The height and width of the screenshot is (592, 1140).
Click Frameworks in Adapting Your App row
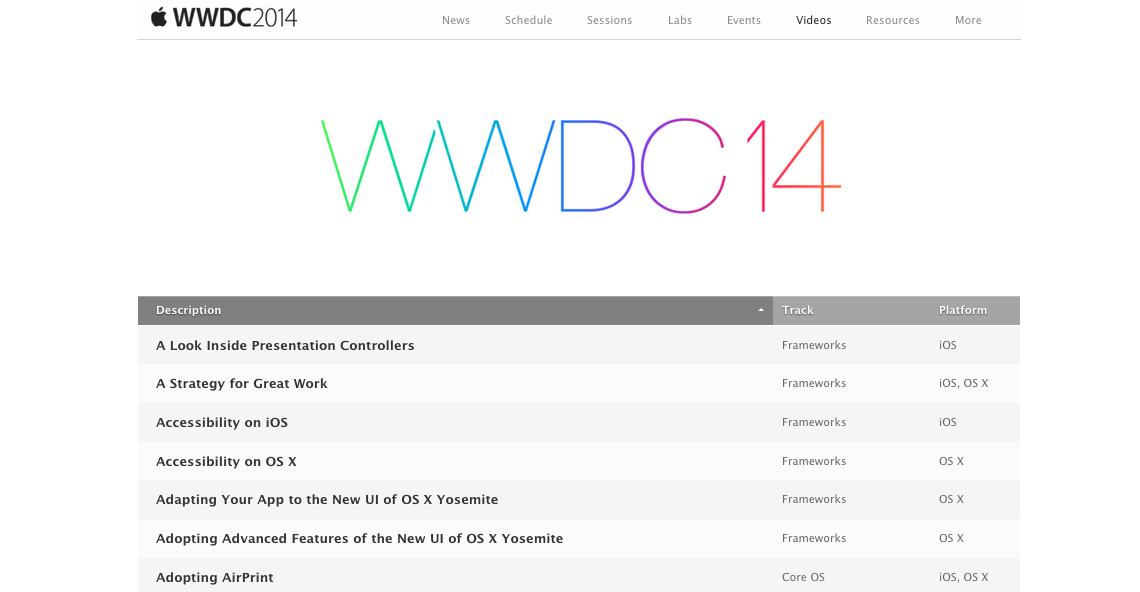[814, 500]
